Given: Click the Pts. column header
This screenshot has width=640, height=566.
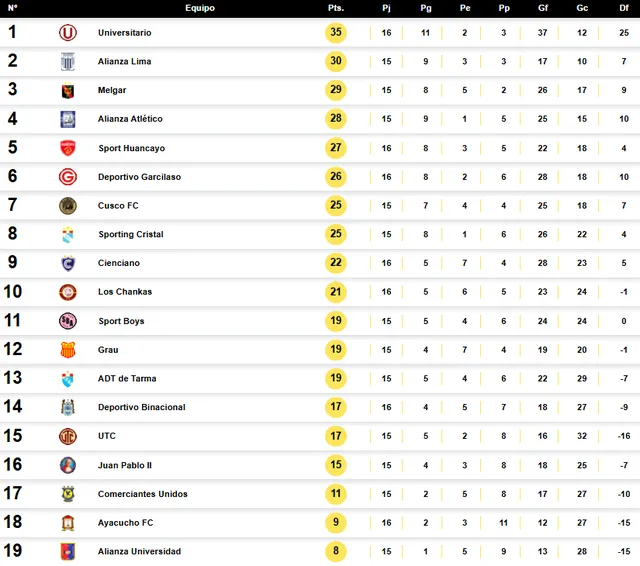Looking at the screenshot, I should [336, 8].
